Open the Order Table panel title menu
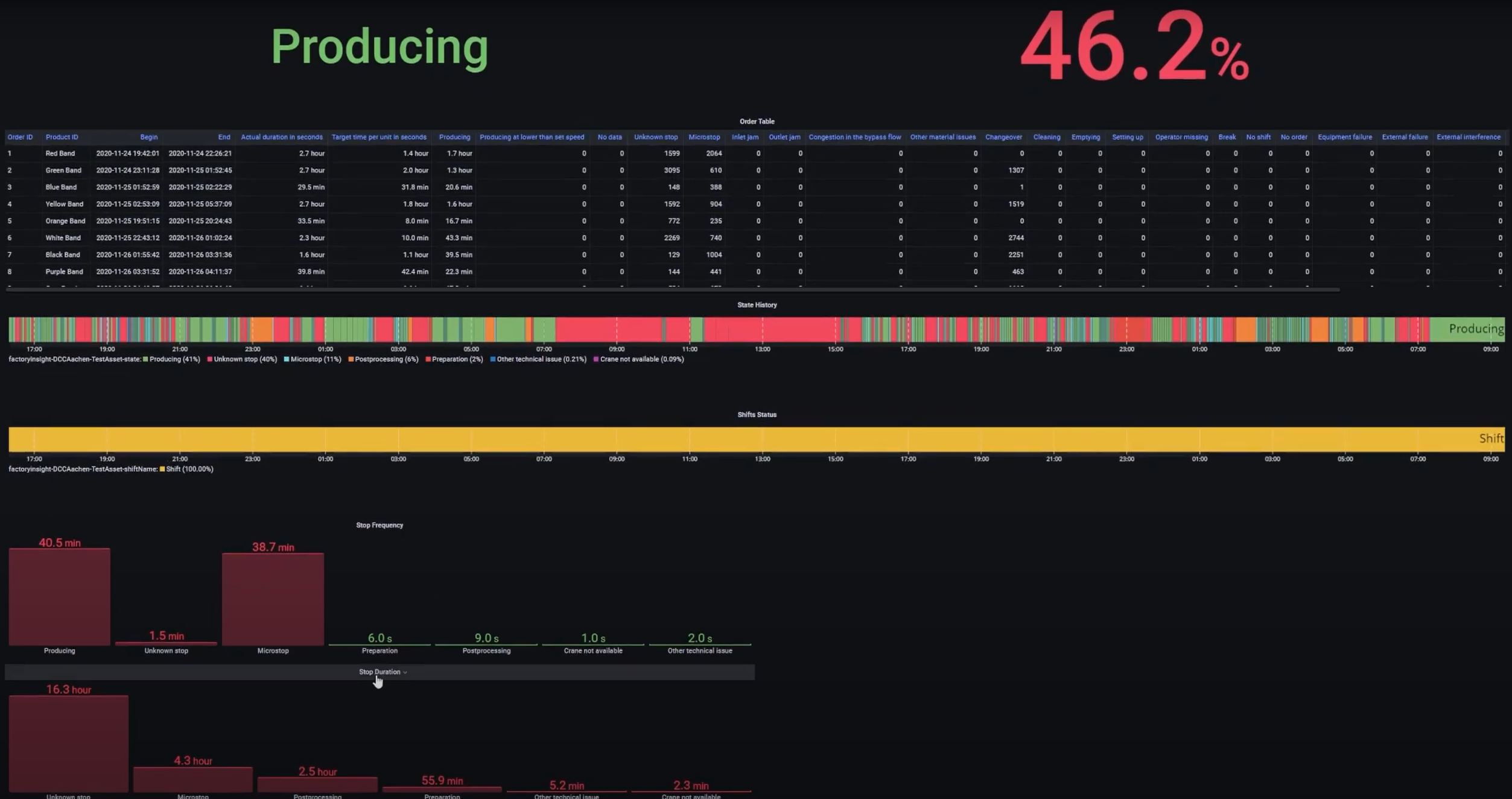This screenshot has width=1512, height=799. [757, 121]
